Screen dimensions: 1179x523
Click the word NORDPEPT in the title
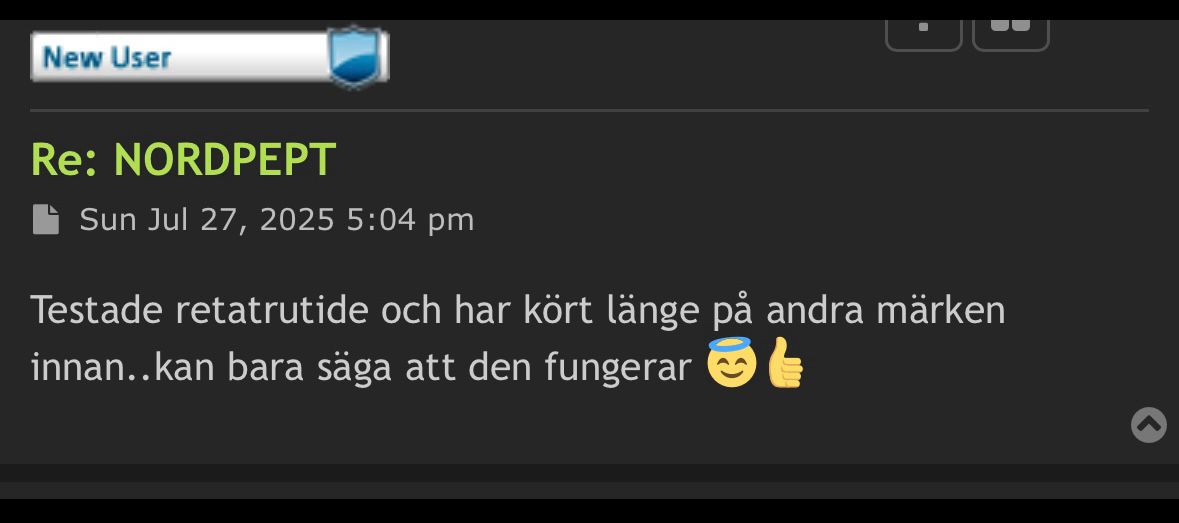[225, 159]
